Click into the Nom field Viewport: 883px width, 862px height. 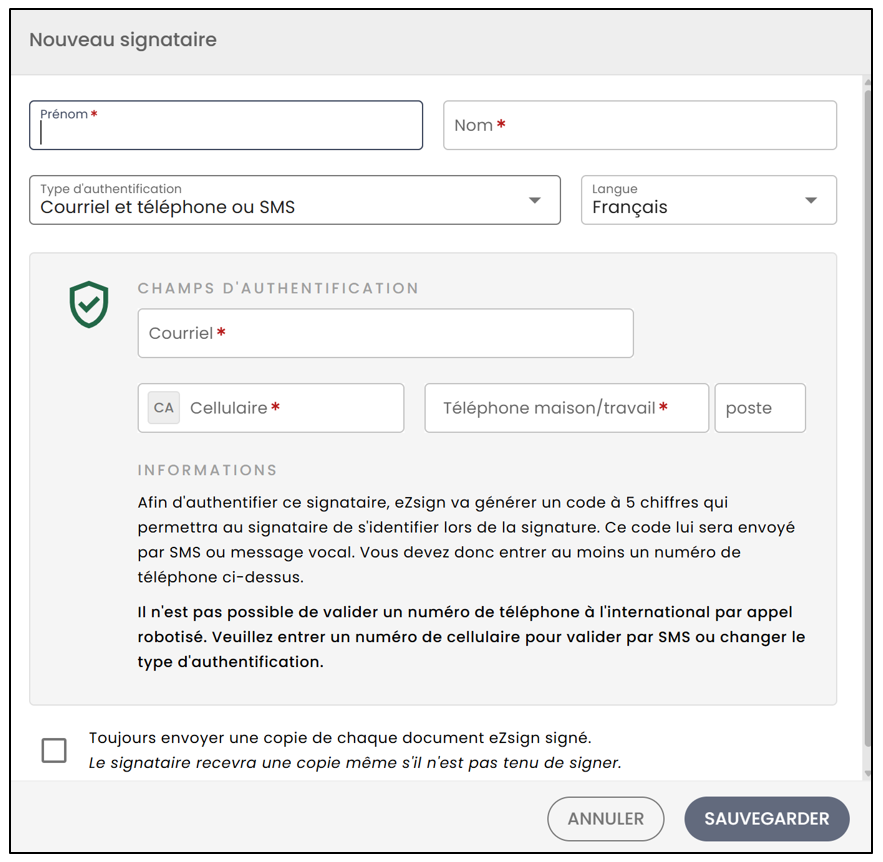tap(640, 125)
